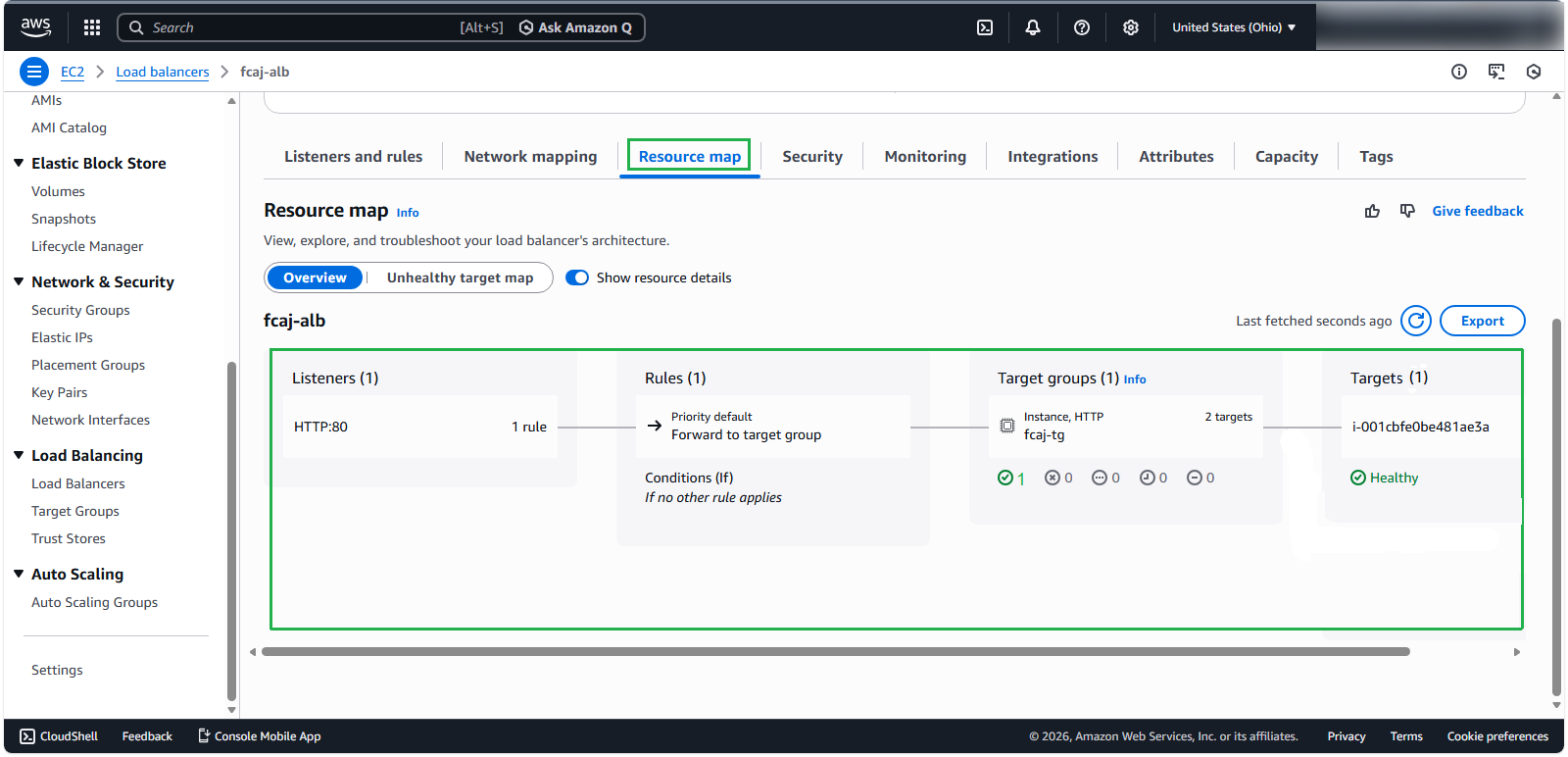The height and width of the screenshot is (757, 1568).
Task: Click the horizontal scrollbar of resource map
Action: coord(836,651)
